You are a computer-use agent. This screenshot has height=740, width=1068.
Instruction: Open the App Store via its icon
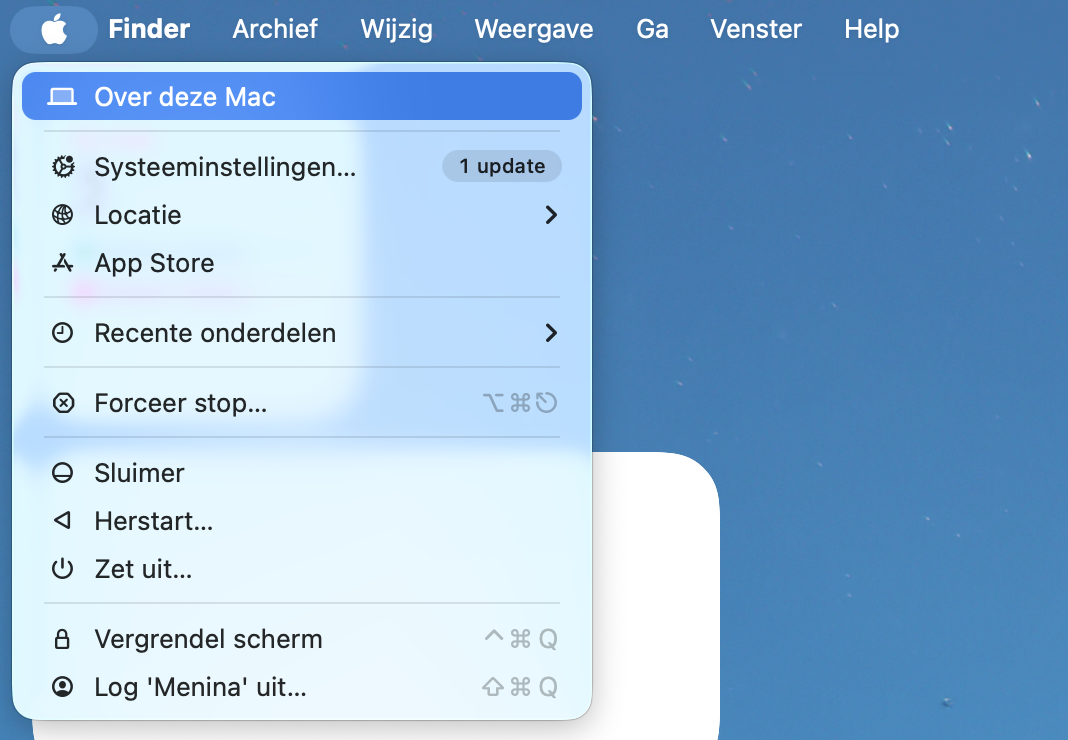(x=62, y=263)
